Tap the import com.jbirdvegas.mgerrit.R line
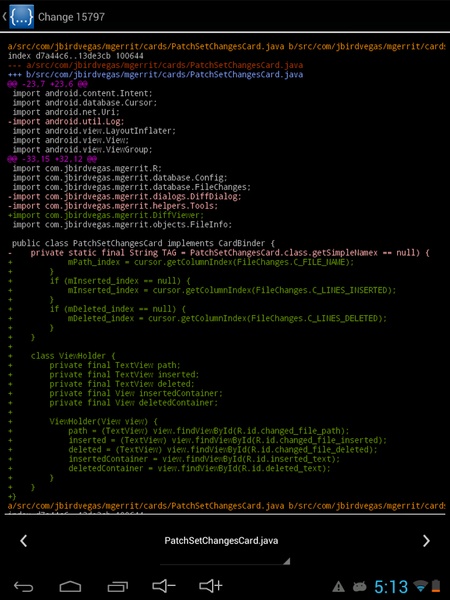 coord(87,168)
